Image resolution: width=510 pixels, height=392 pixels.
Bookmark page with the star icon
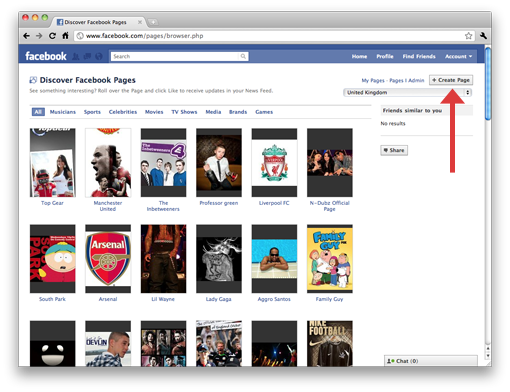pyautogui.click(x=468, y=36)
